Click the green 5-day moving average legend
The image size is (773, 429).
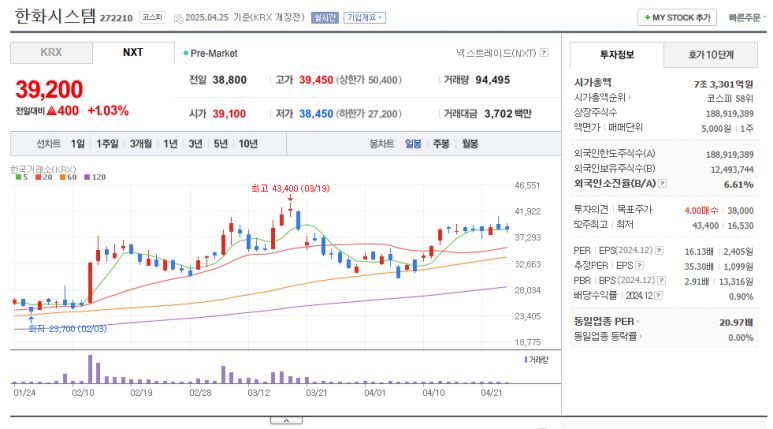[22, 177]
